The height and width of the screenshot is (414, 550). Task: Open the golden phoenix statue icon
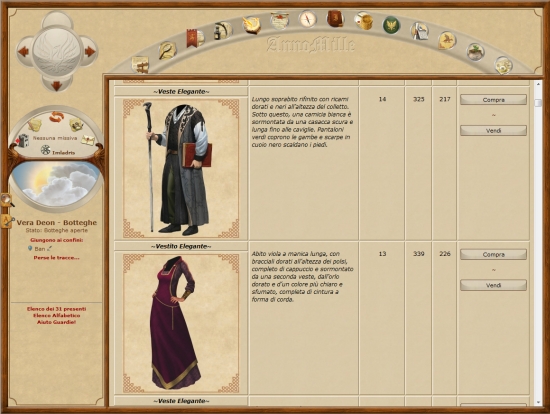[252, 25]
